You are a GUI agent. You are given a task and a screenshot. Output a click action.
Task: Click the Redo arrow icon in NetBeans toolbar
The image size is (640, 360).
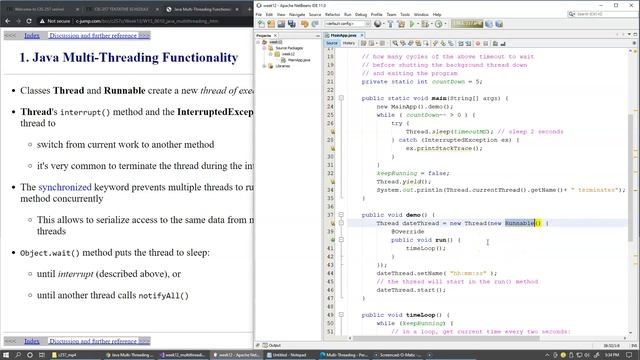[315, 24]
